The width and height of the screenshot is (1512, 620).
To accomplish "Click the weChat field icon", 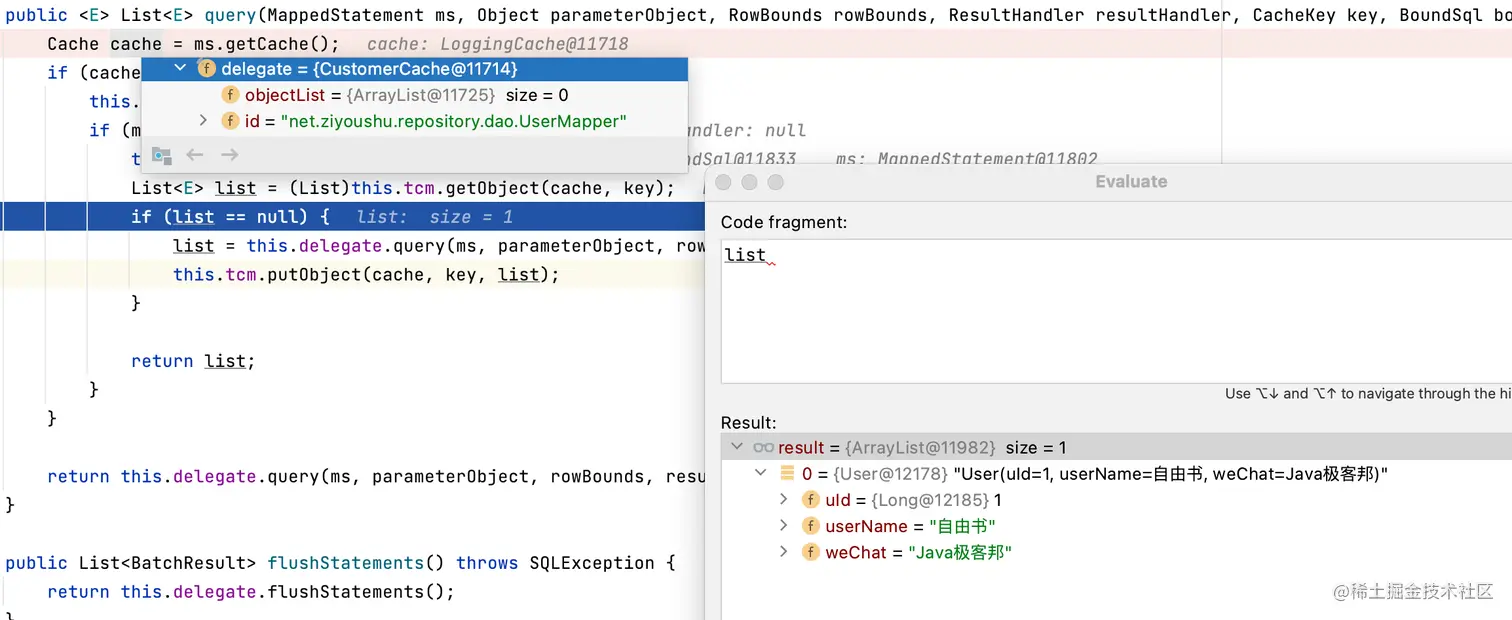I will point(811,551).
